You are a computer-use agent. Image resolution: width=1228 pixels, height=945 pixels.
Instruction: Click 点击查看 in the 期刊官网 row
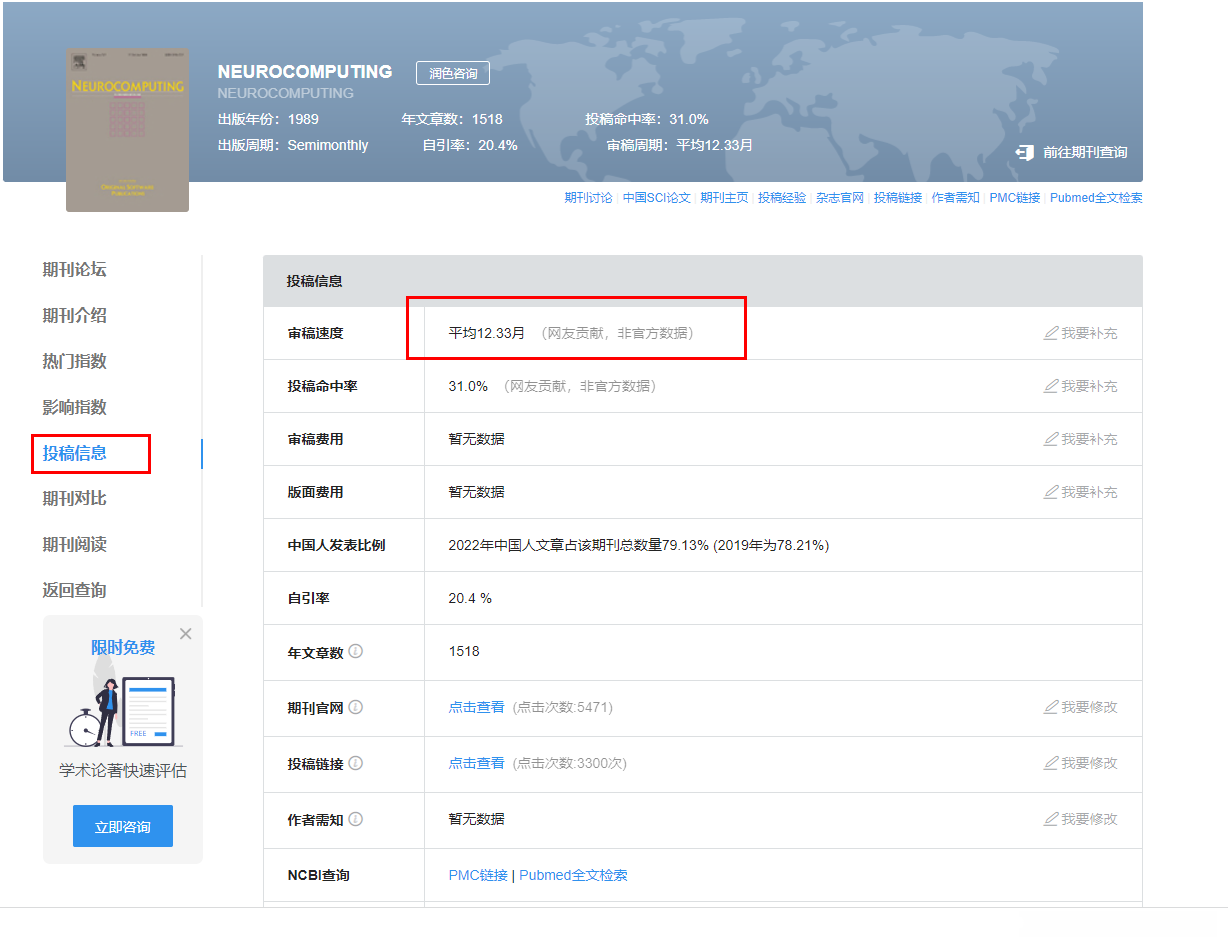click(x=477, y=707)
